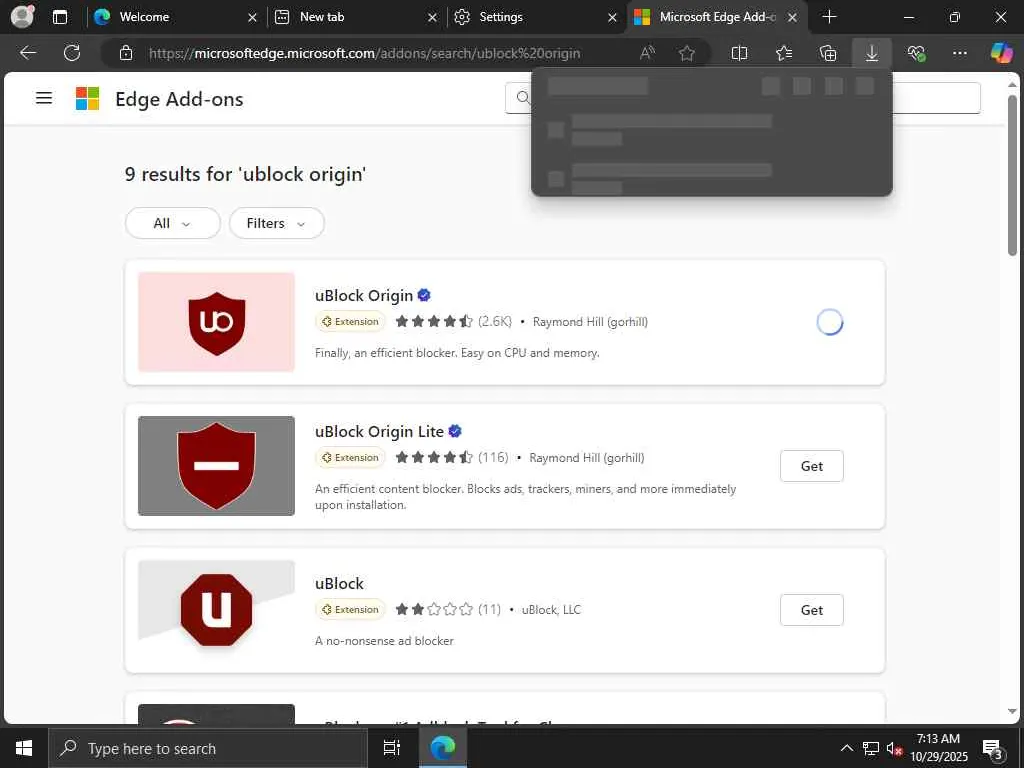
Task: Click the uBlock Origin shield thumbnail
Action: coord(216,322)
